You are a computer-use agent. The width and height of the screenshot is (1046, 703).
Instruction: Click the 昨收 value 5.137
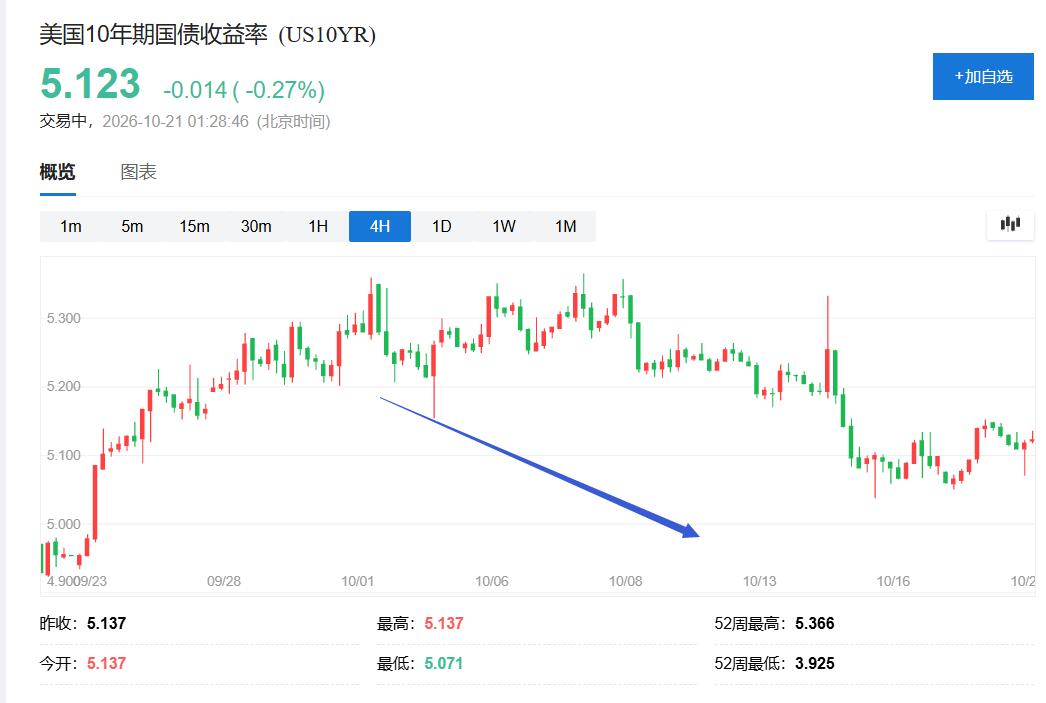pyautogui.click(x=106, y=624)
